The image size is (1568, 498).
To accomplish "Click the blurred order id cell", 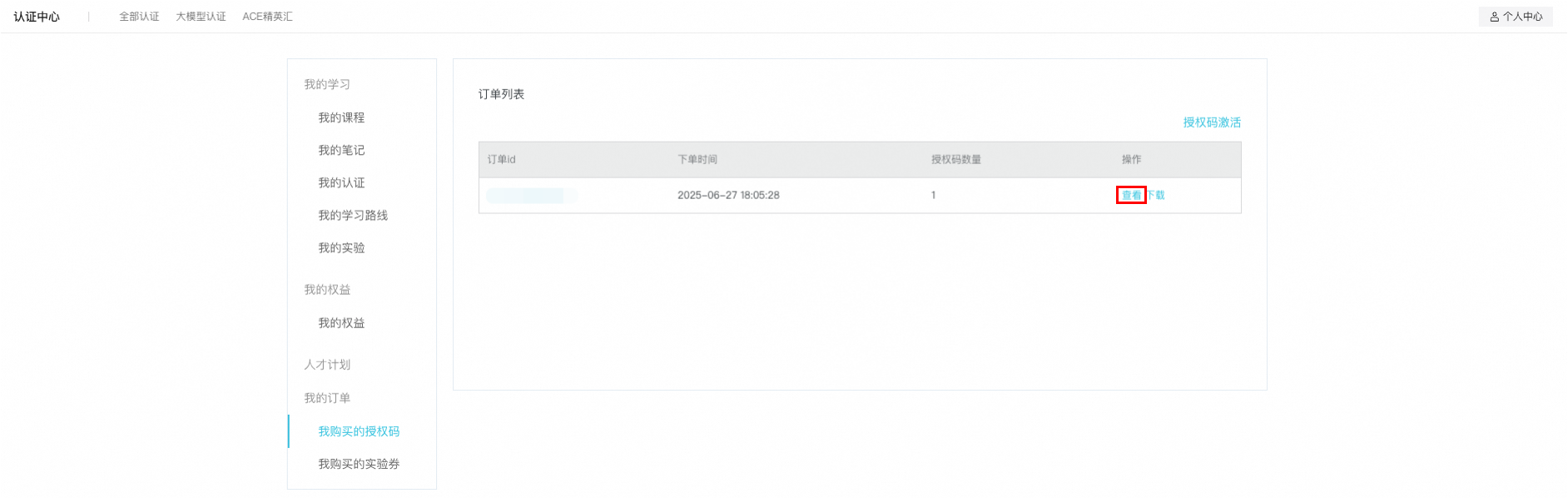I will pos(531,196).
